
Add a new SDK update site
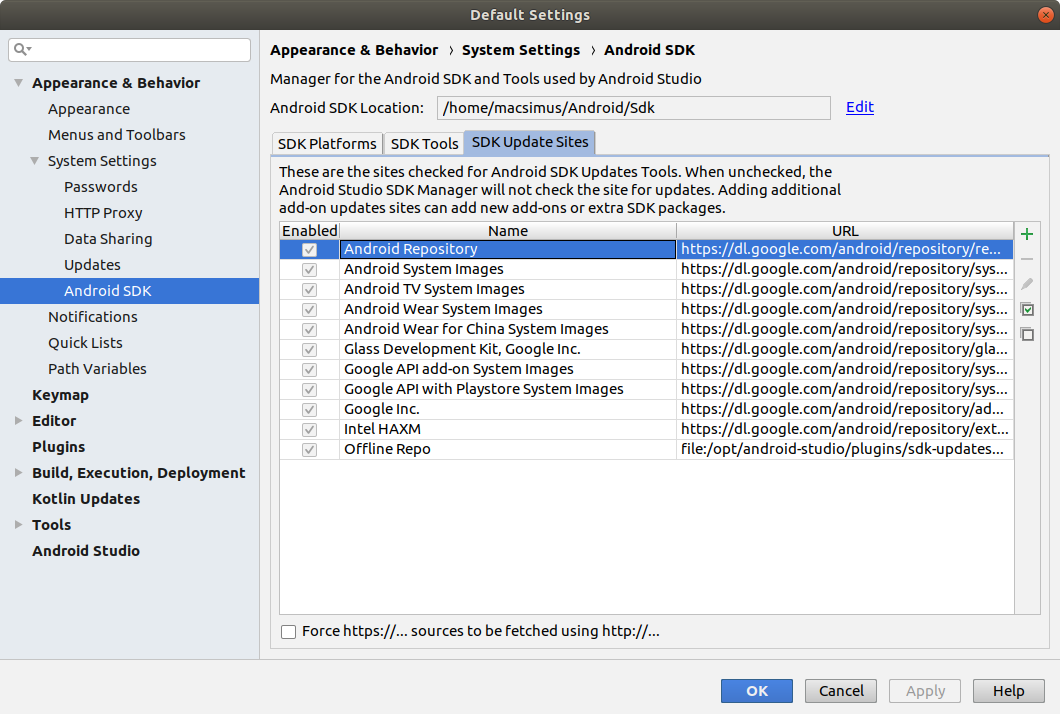click(1027, 235)
